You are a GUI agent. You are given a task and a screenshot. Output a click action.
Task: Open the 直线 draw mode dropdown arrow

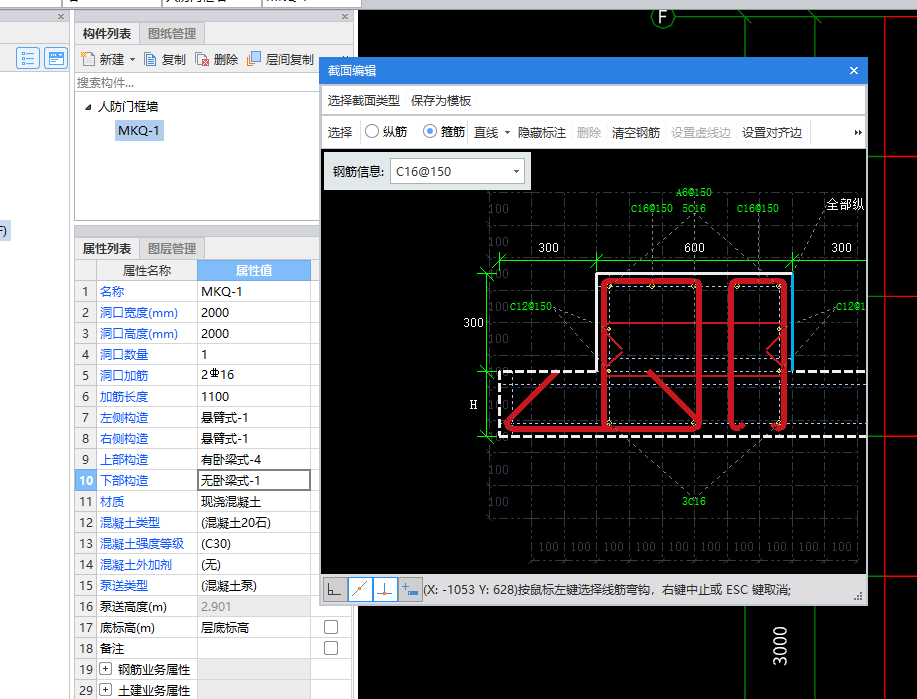pyautogui.click(x=507, y=133)
